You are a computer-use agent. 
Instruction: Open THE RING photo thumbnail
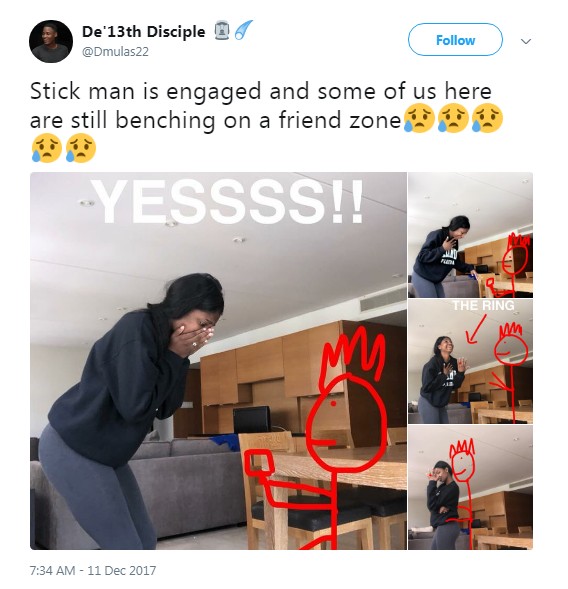point(470,361)
